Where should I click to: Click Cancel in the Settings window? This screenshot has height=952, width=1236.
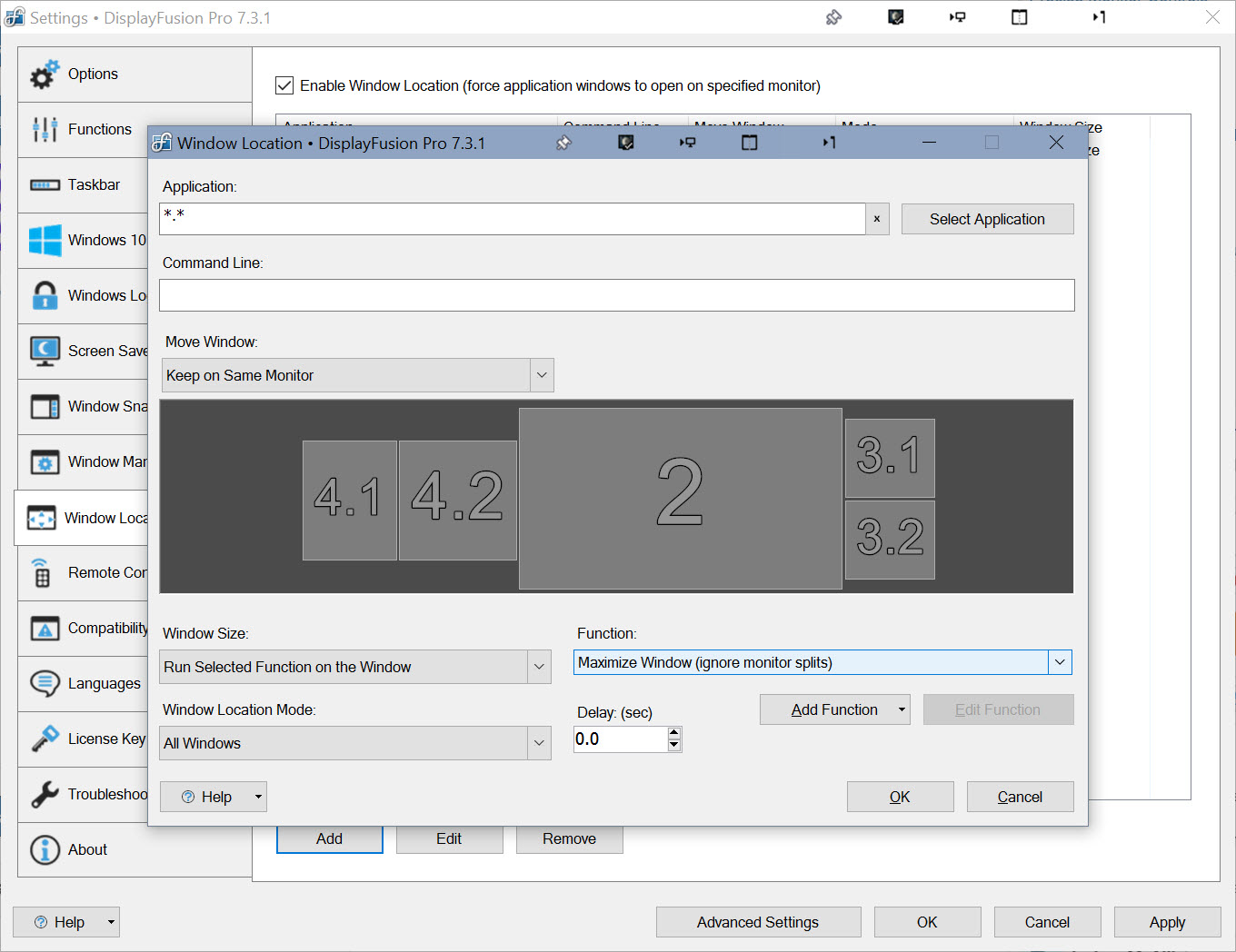click(x=1047, y=922)
